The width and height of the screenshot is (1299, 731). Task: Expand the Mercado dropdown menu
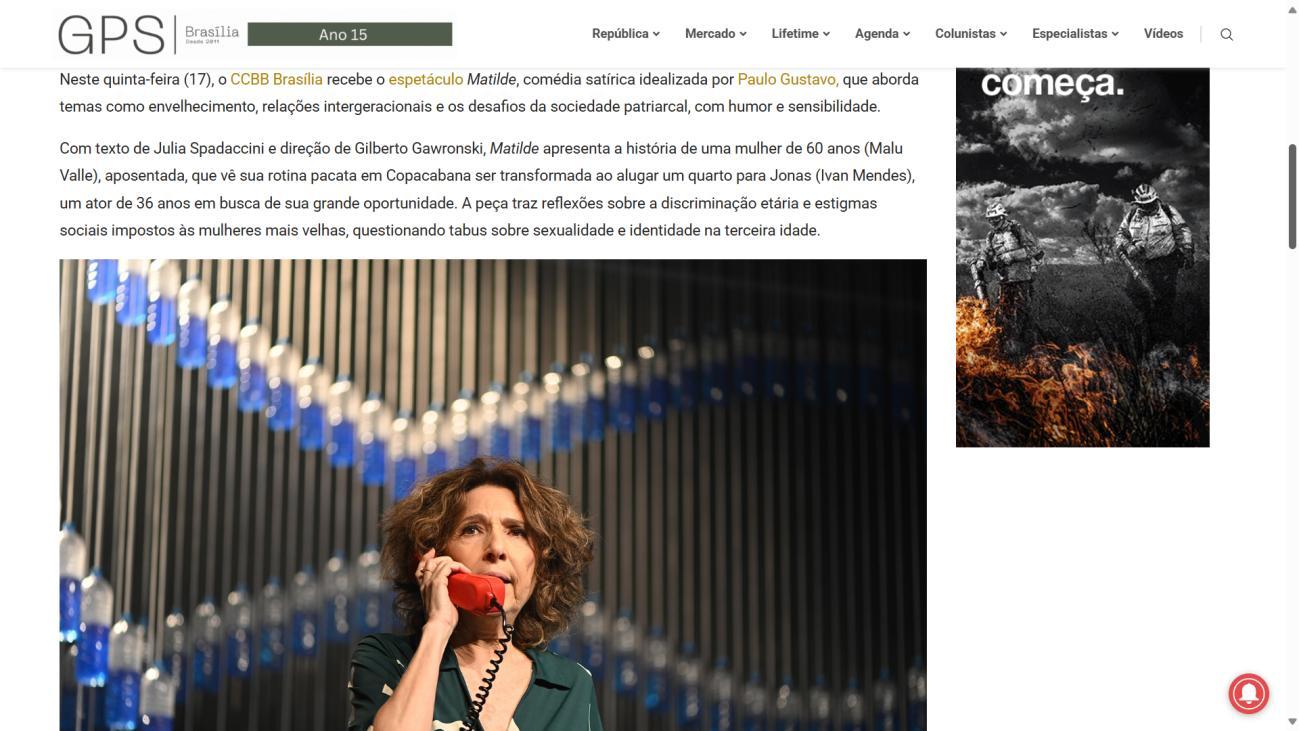coord(716,34)
